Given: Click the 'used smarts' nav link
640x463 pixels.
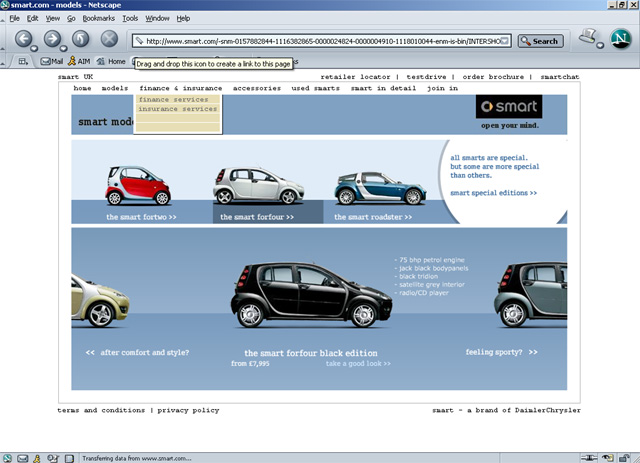Looking at the screenshot, I should tap(316, 88).
